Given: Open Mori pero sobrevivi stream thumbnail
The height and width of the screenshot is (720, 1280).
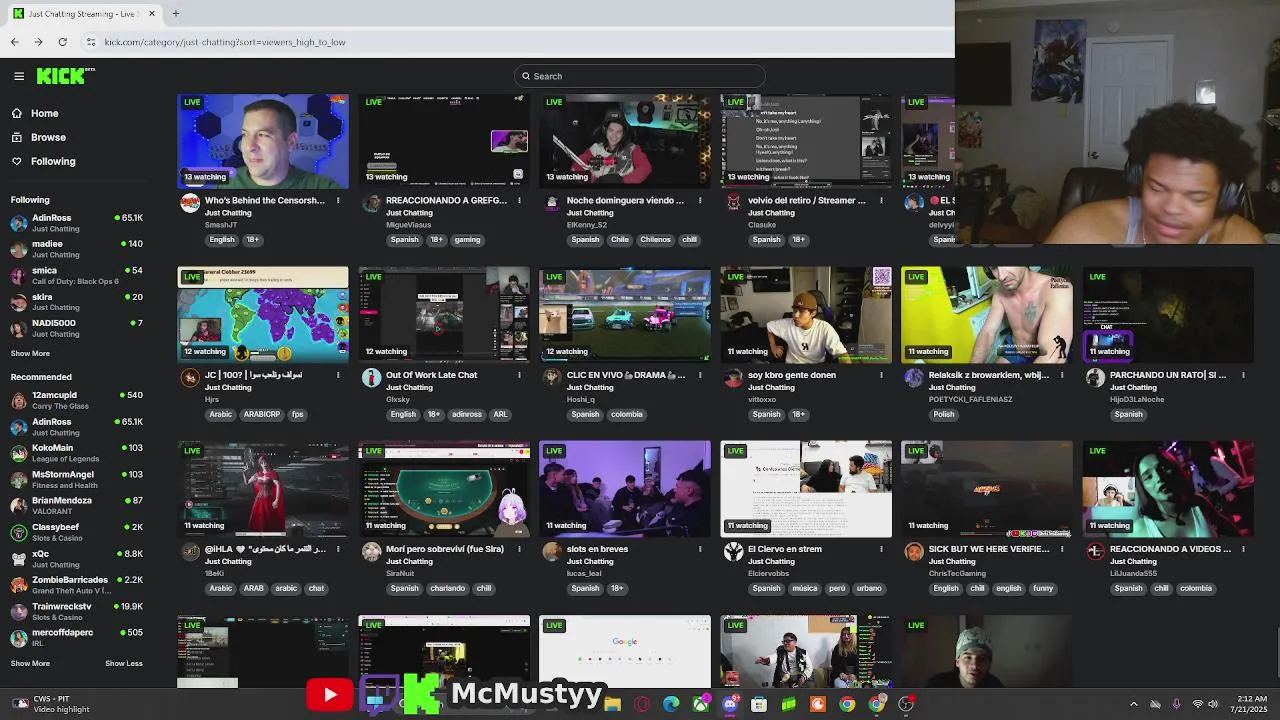Looking at the screenshot, I should click(x=444, y=489).
